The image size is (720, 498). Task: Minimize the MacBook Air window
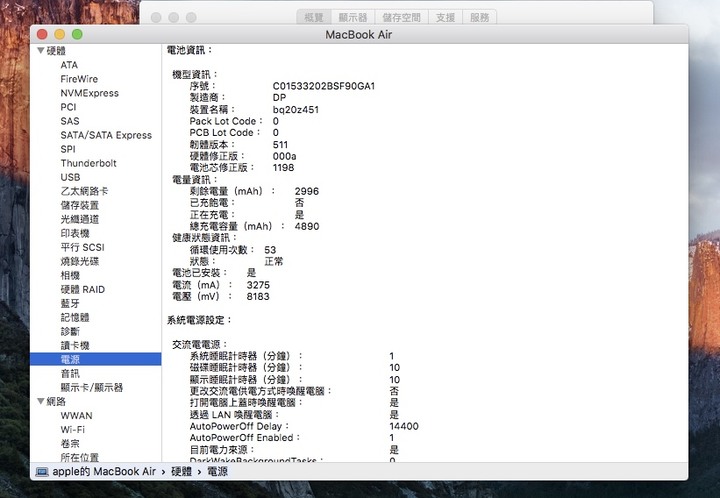pos(60,34)
